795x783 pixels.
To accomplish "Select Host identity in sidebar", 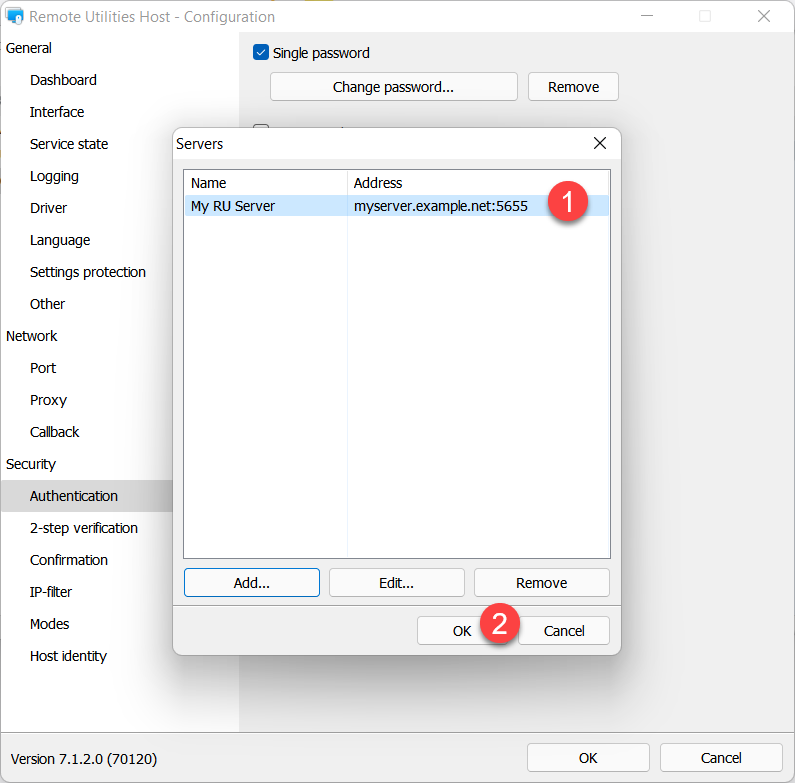I will click(x=68, y=656).
